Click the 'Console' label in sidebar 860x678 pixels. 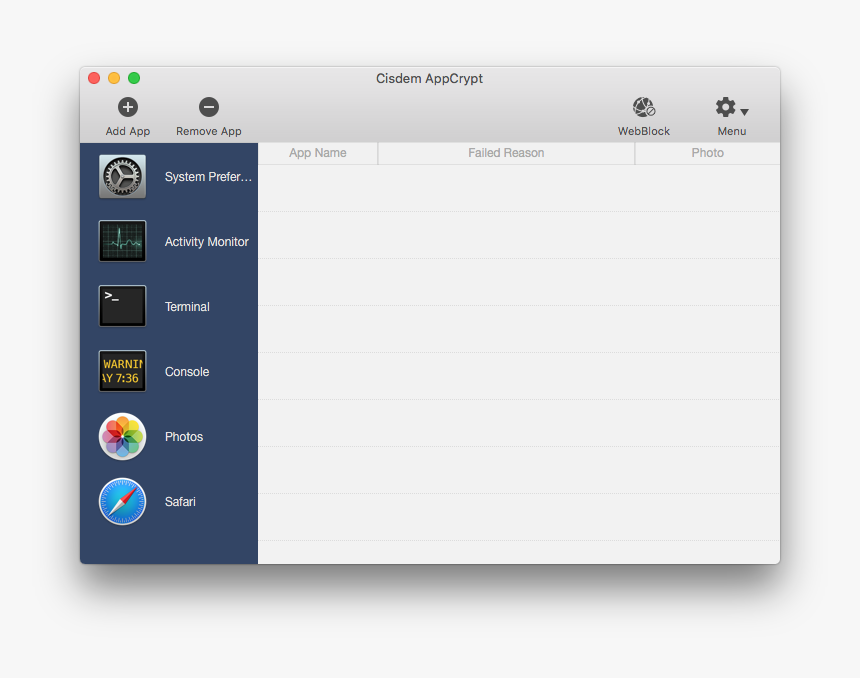pos(187,372)
